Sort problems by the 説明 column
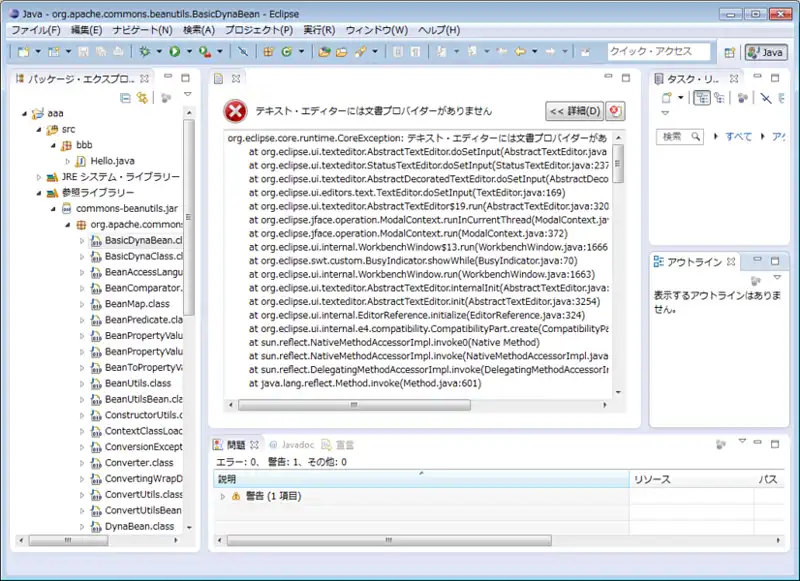Screen dimensions: 800x581 [421, 479]
